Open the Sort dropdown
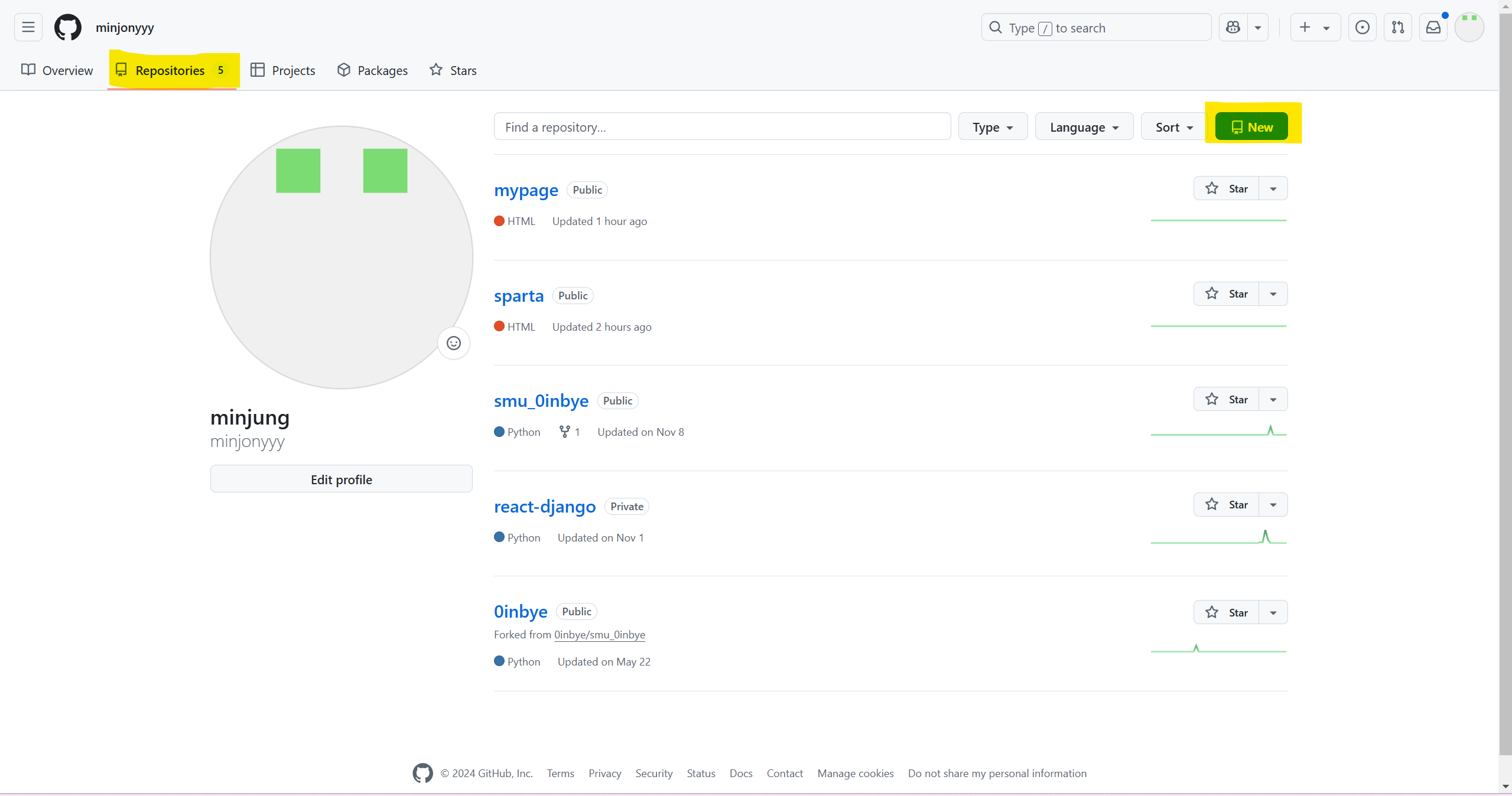This screenshot has width=1512, height=796. 1173,127
